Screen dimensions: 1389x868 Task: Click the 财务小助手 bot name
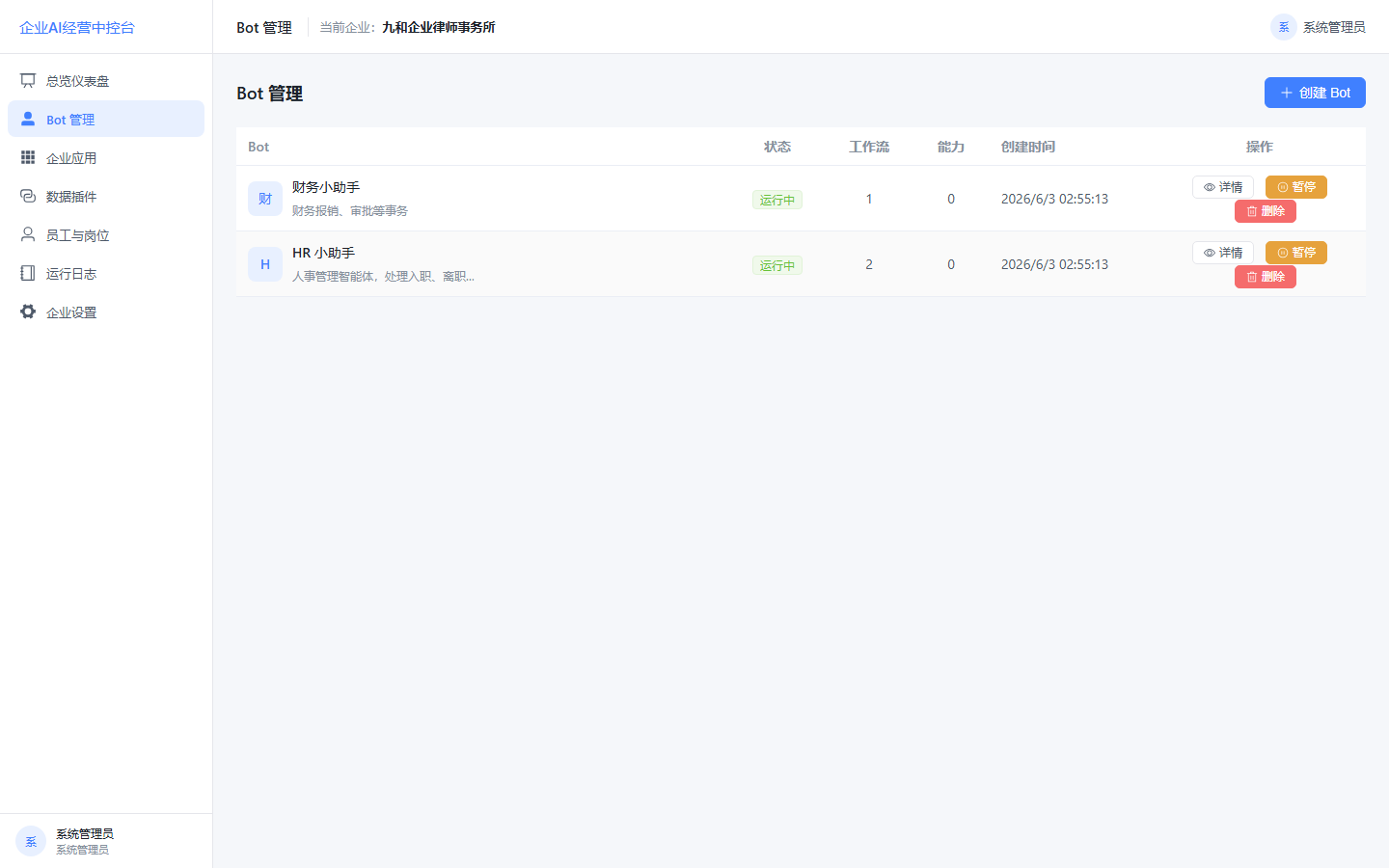coord(326,187)
